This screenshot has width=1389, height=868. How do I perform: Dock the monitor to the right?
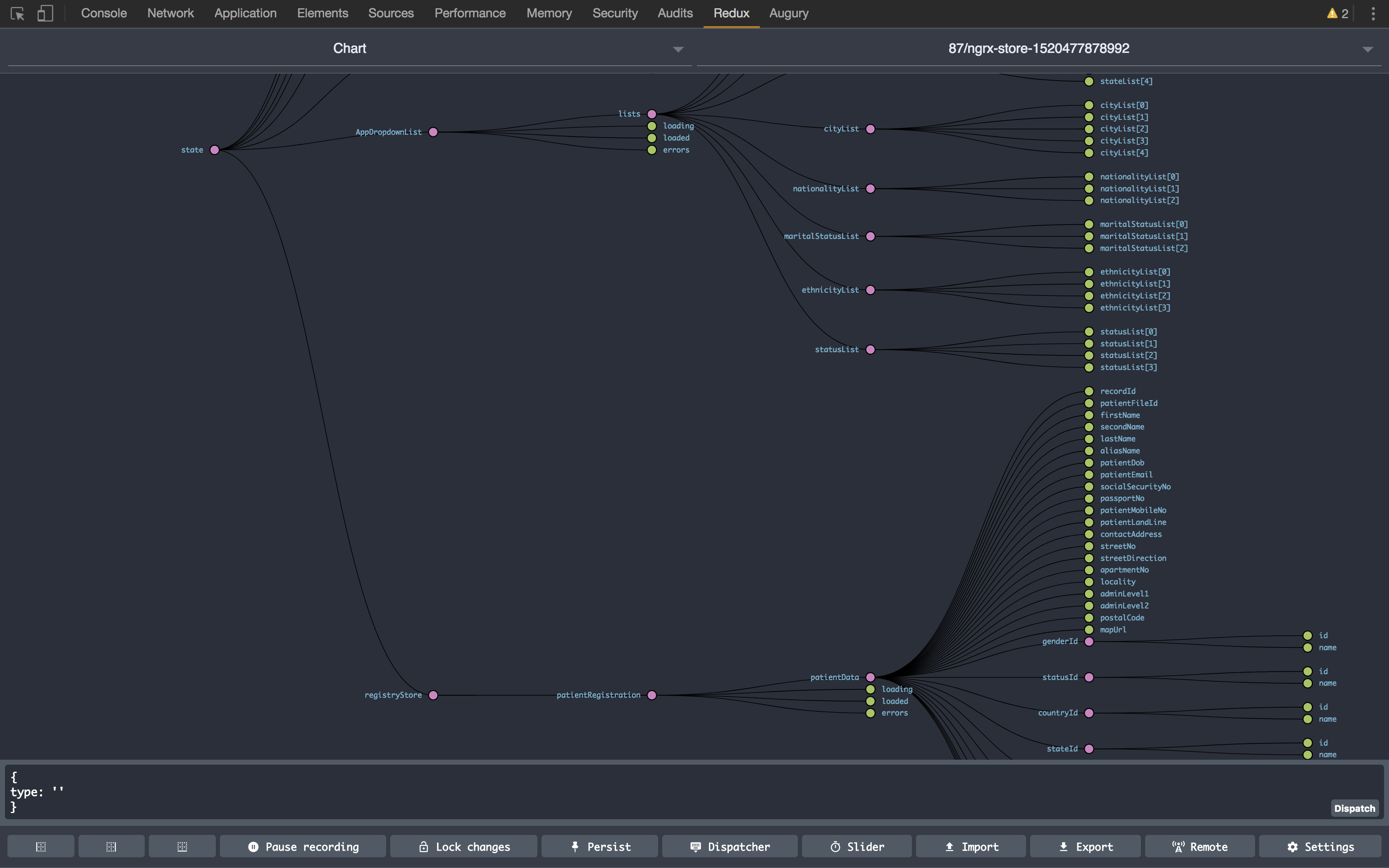(x=111, y=846)
